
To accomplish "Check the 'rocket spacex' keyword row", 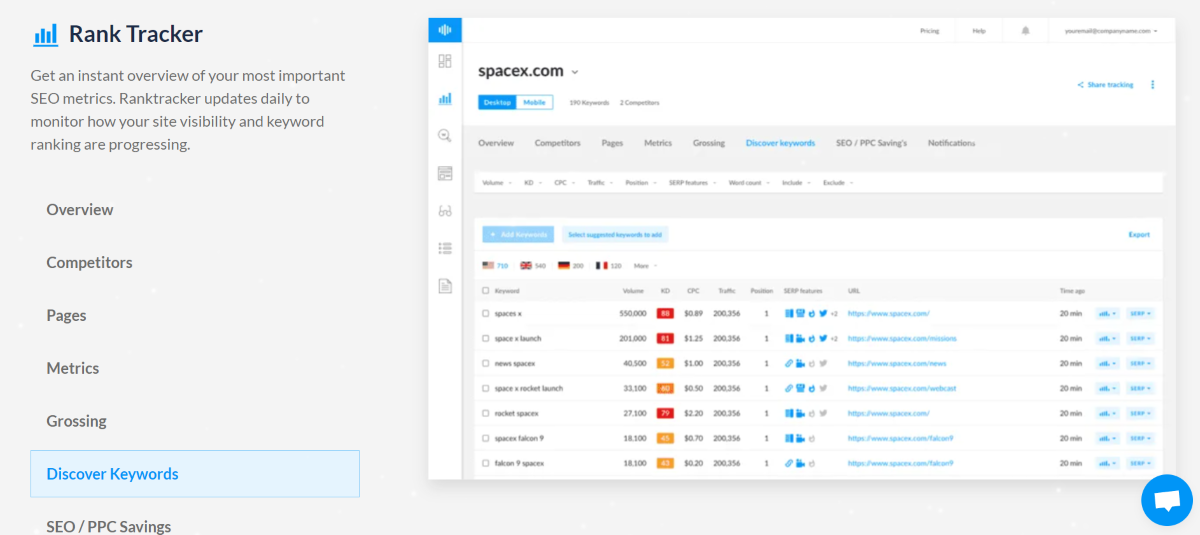I will tap(486, 413).
